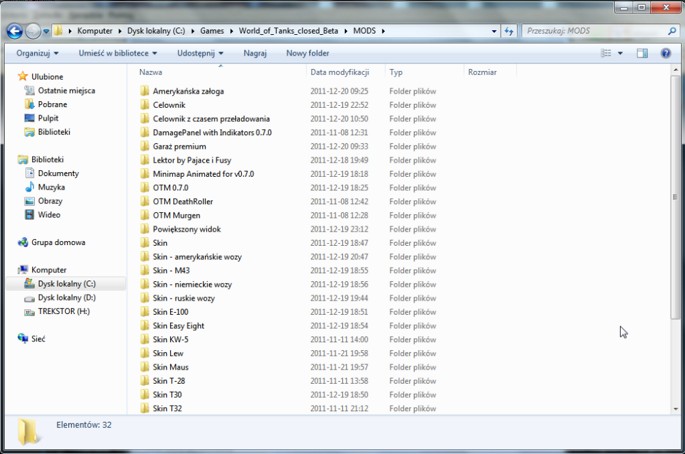Screen dimensions: 685x454
Task: Change view using the view icon
Action: (x=606, y=53)
